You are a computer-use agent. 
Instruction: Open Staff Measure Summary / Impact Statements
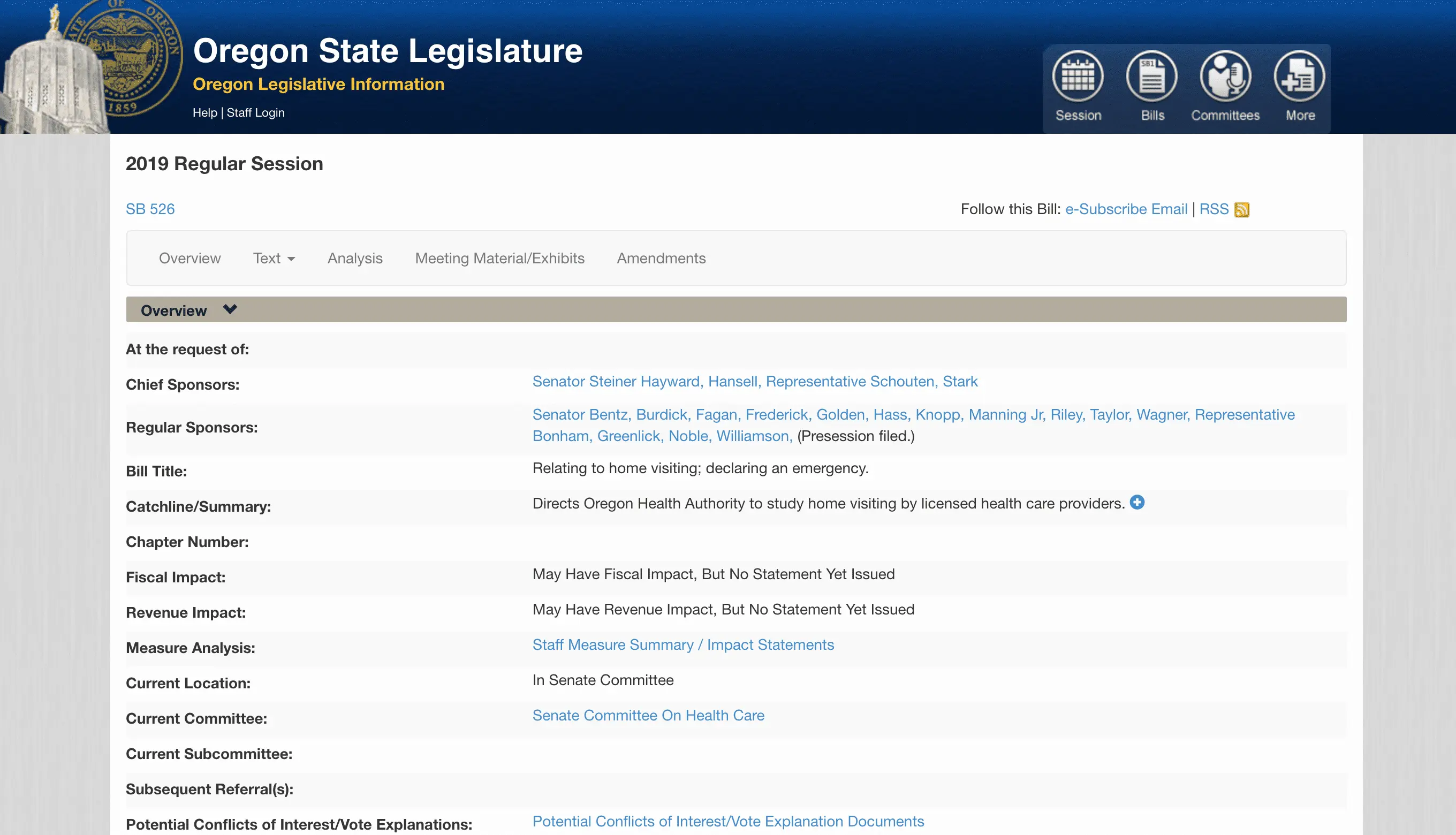tap(682, 644)
